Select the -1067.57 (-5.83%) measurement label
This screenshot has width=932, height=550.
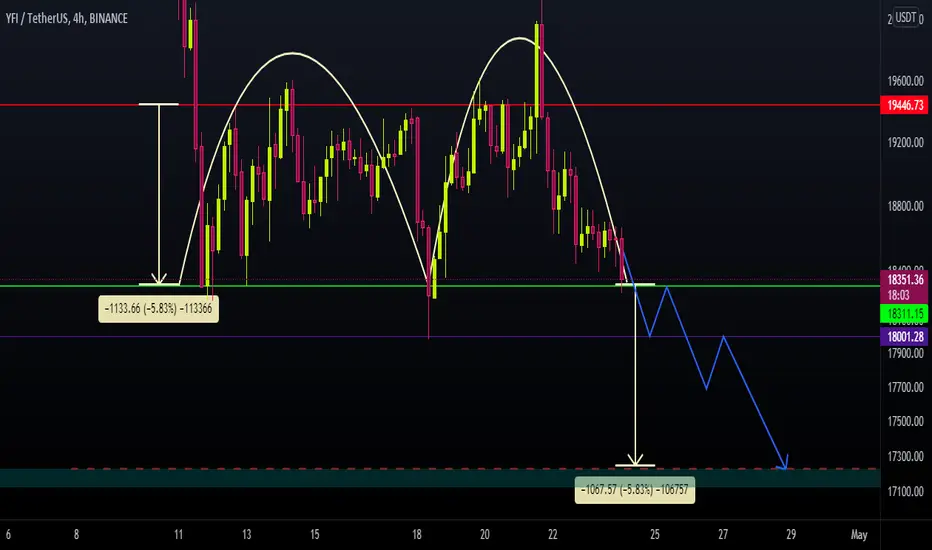click(634, 489)
